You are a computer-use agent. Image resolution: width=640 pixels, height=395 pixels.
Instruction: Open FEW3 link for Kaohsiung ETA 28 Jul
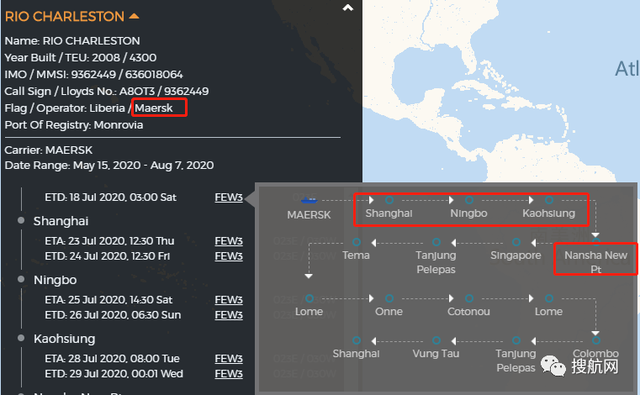(x=229, y=359)
